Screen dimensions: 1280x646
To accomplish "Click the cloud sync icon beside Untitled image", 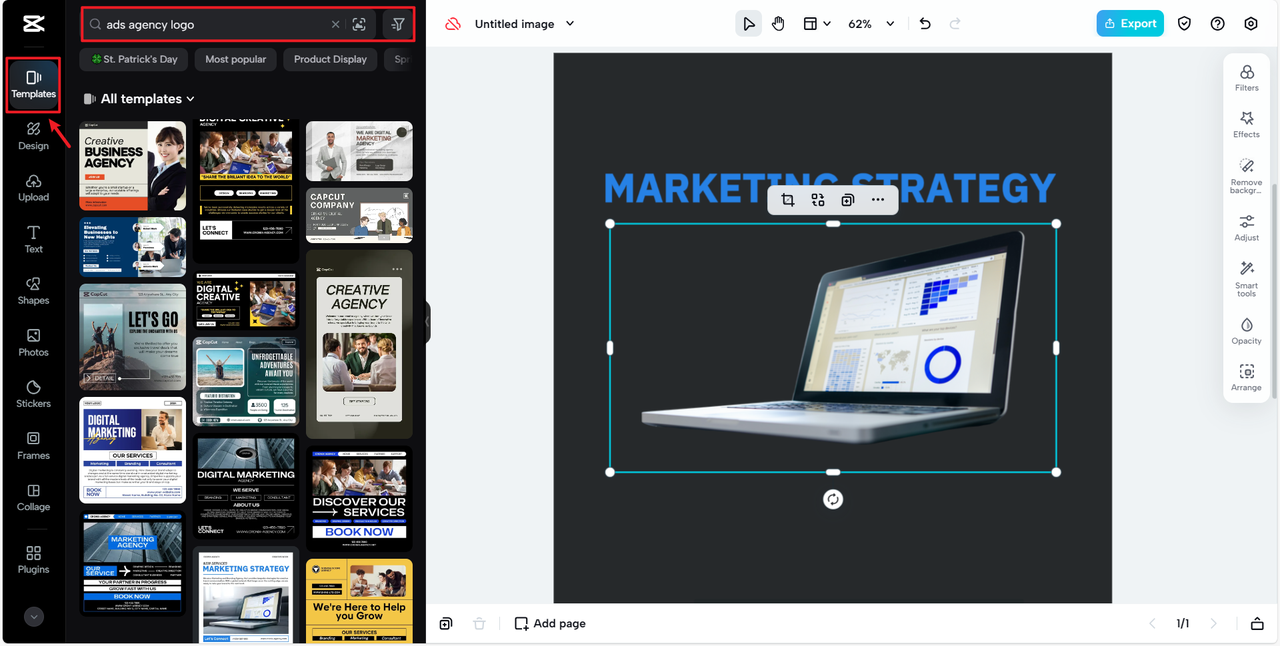I will click(x=453, y=24).
